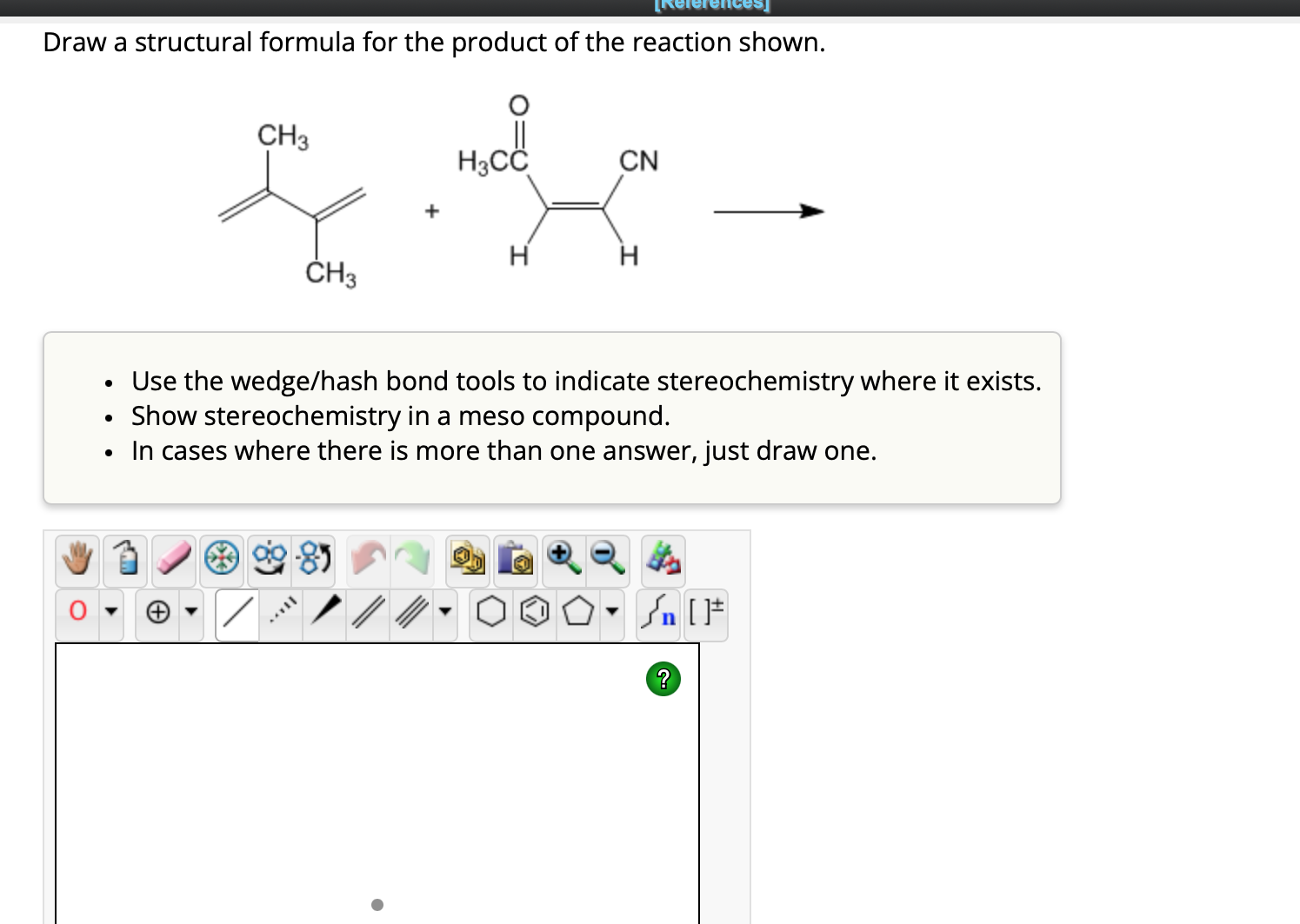Image resolution: width=1300 pixels, height=924 pixels.
Task: Click the flip structure horizontally icon
Action: click(x=270, y=559)
